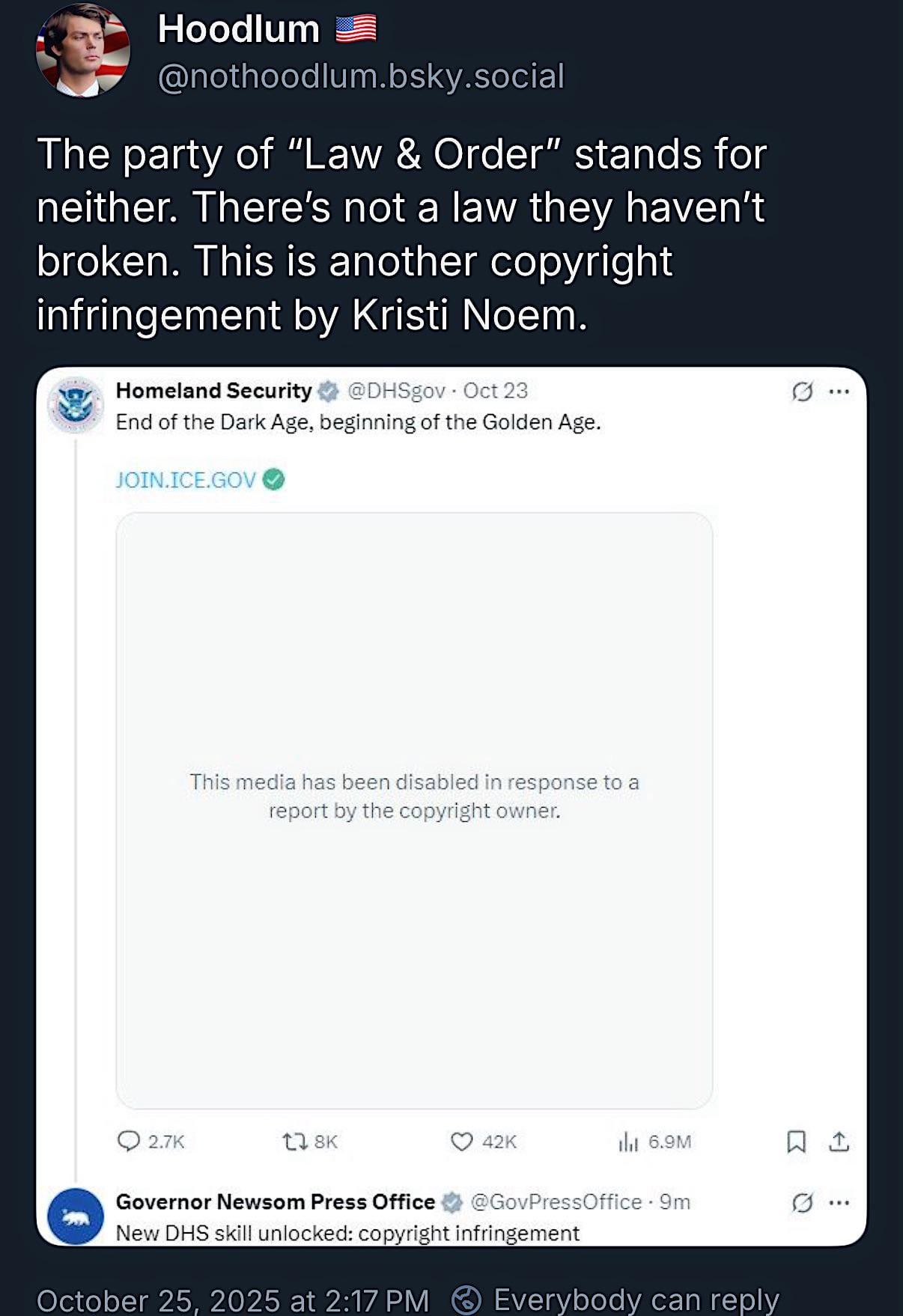Click the reply icon showing 2.7K

coord(129,1141)
